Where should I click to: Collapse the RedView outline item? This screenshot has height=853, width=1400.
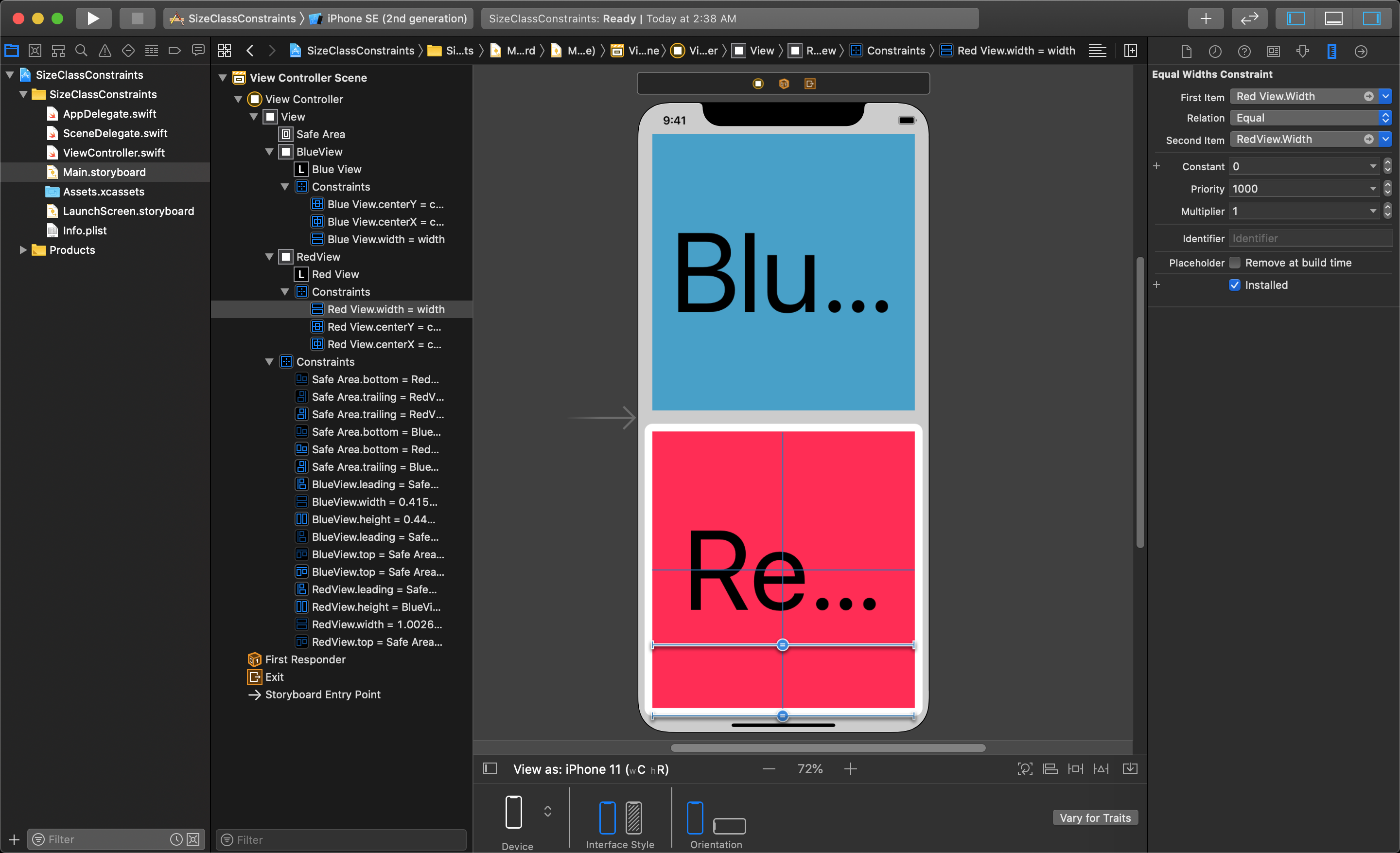[x=269, y=257]
